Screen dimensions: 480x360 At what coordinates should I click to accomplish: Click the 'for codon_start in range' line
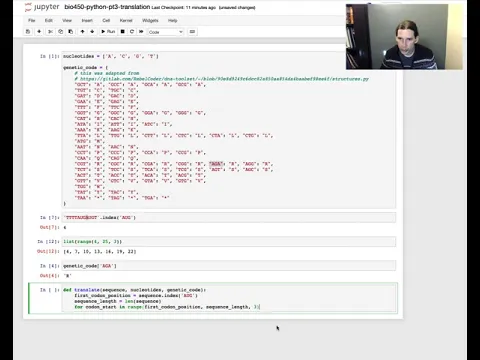(x=167, y=307)
